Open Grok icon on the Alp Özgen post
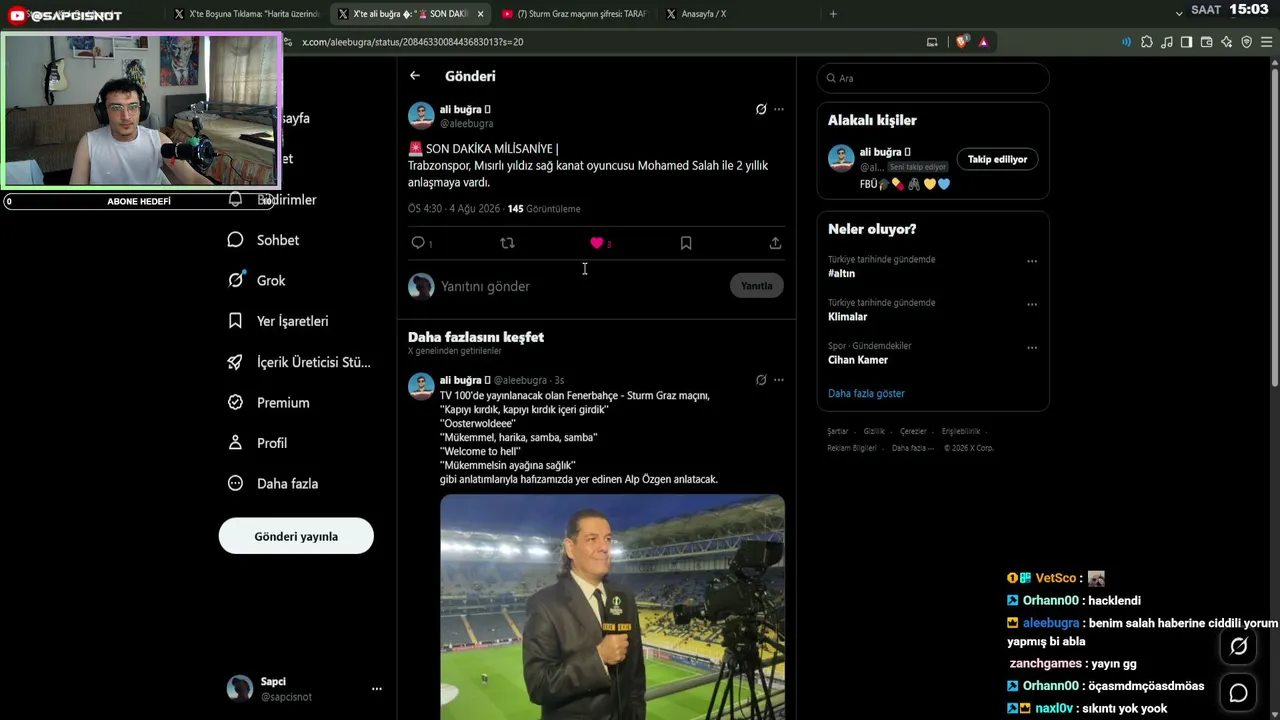This screenshot has width=1280, height=720. pos(761,380)
